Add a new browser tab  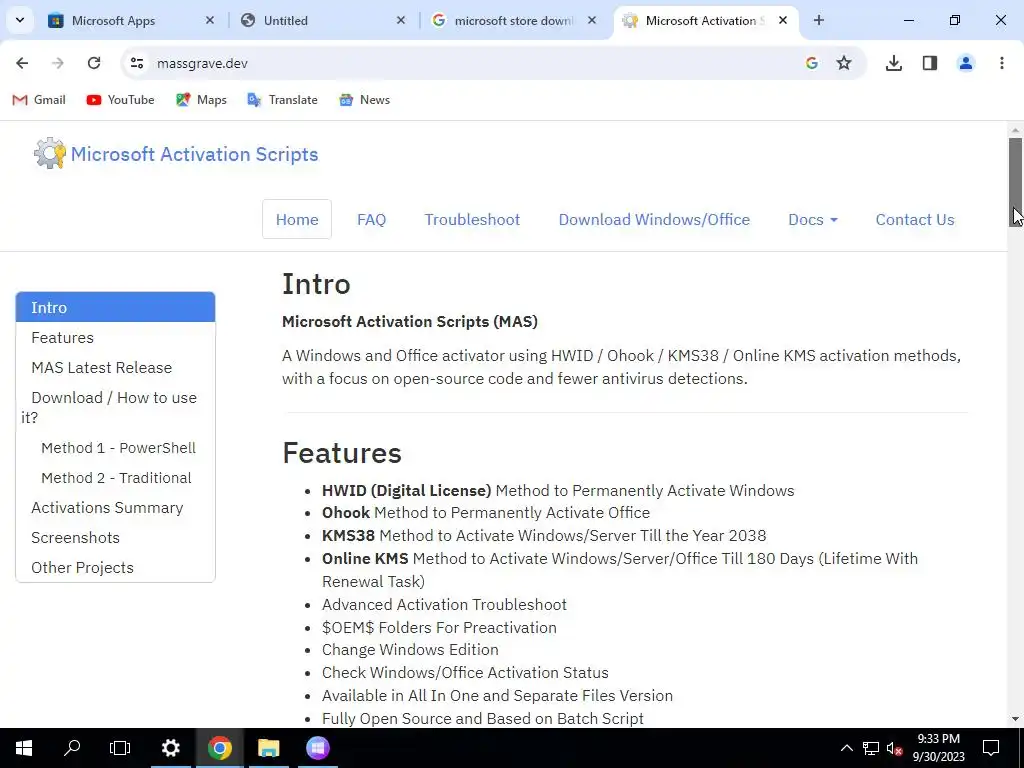click(818, 20)
